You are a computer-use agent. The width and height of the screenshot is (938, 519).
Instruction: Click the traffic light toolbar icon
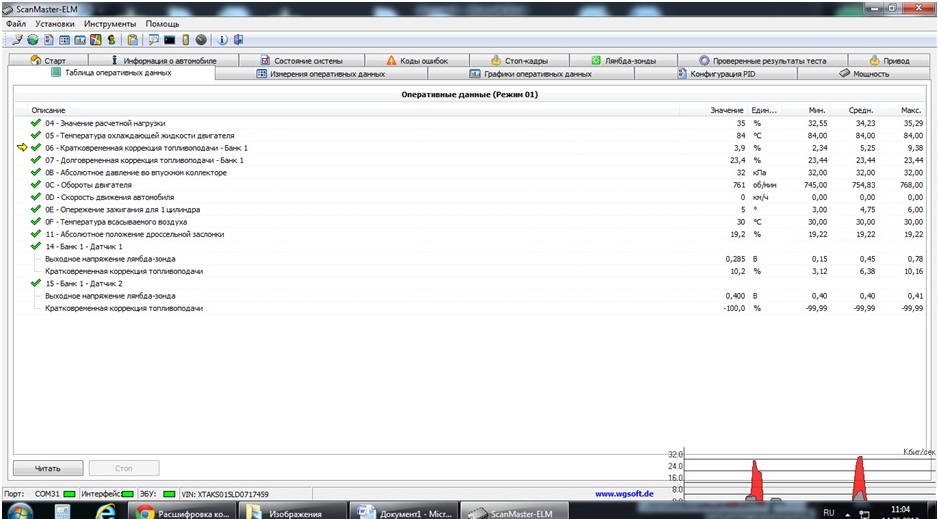(x=185, y=40)
